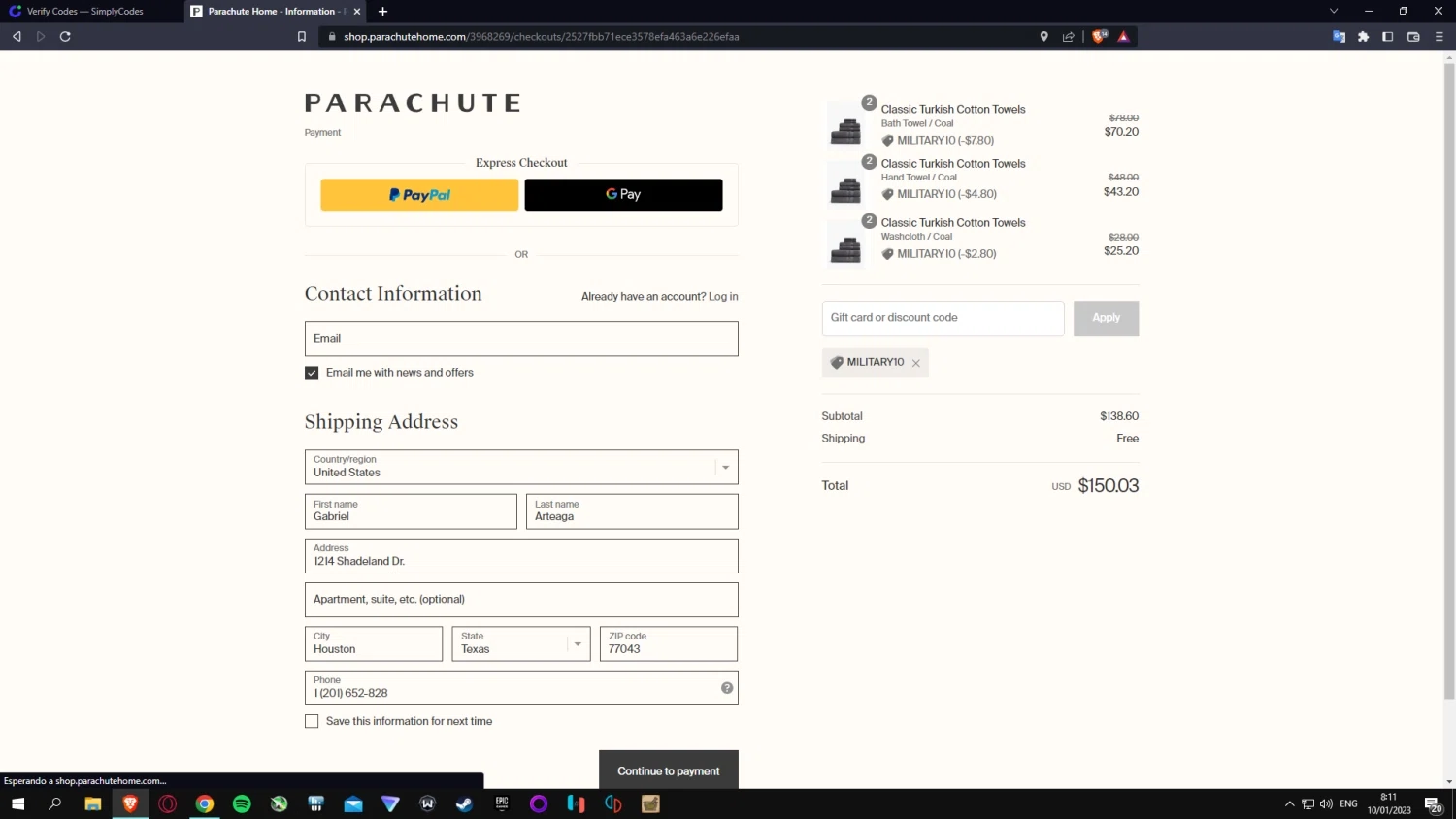The image size is (1456, 819).
Task: Open the taskbar clock and date
Action: click(1389, 803)
